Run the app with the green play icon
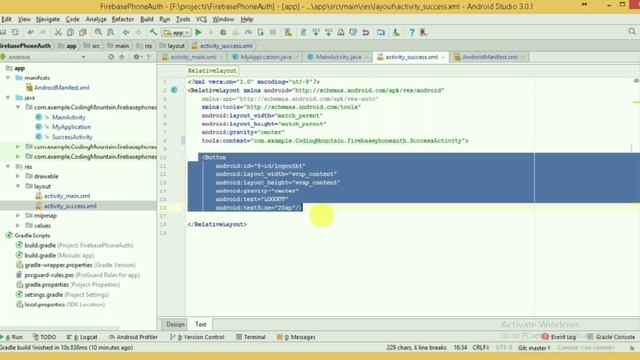The height and width of the screenshot is (360, 640). (198, 32)
